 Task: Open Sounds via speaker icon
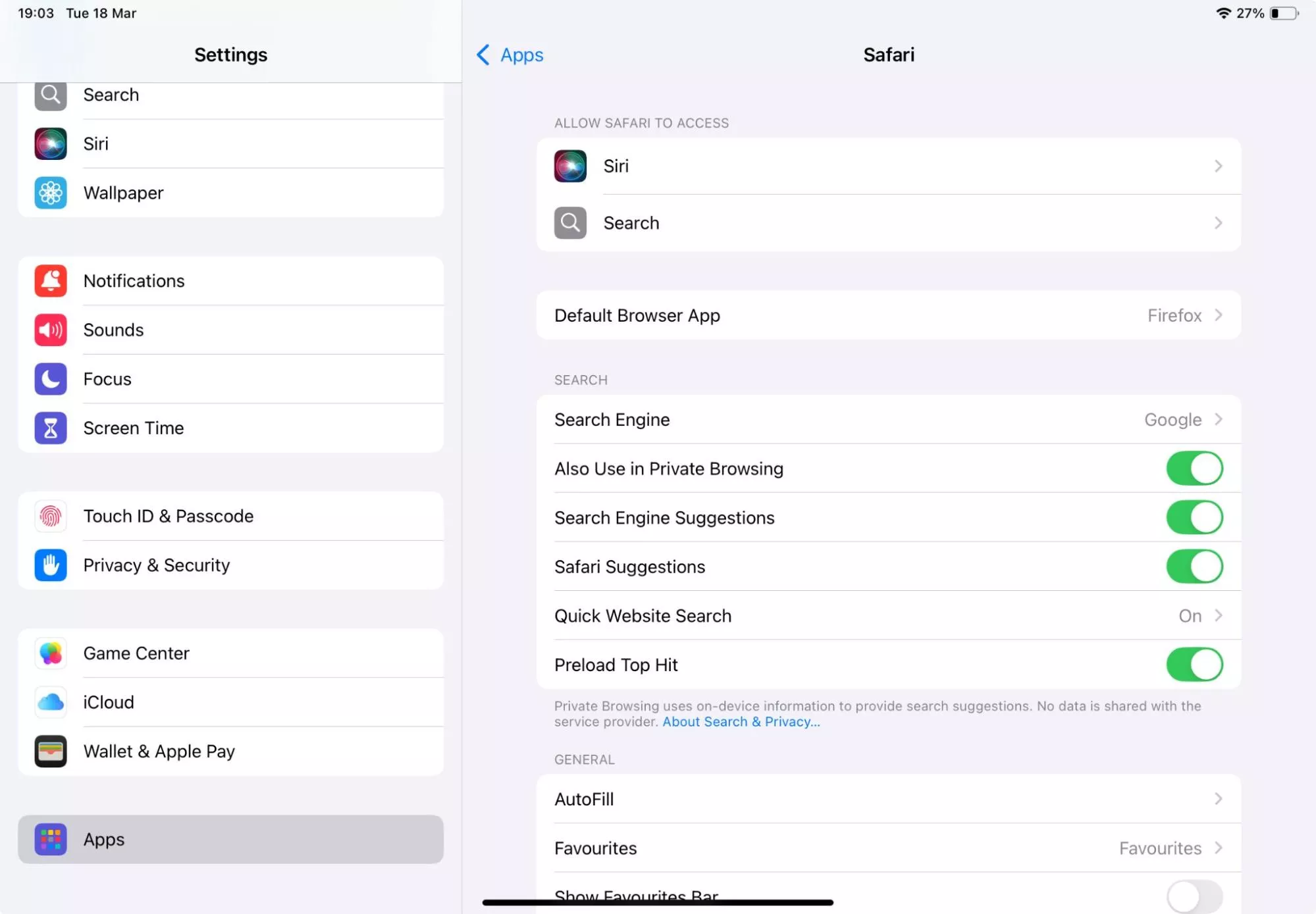[x=51, y=330]
